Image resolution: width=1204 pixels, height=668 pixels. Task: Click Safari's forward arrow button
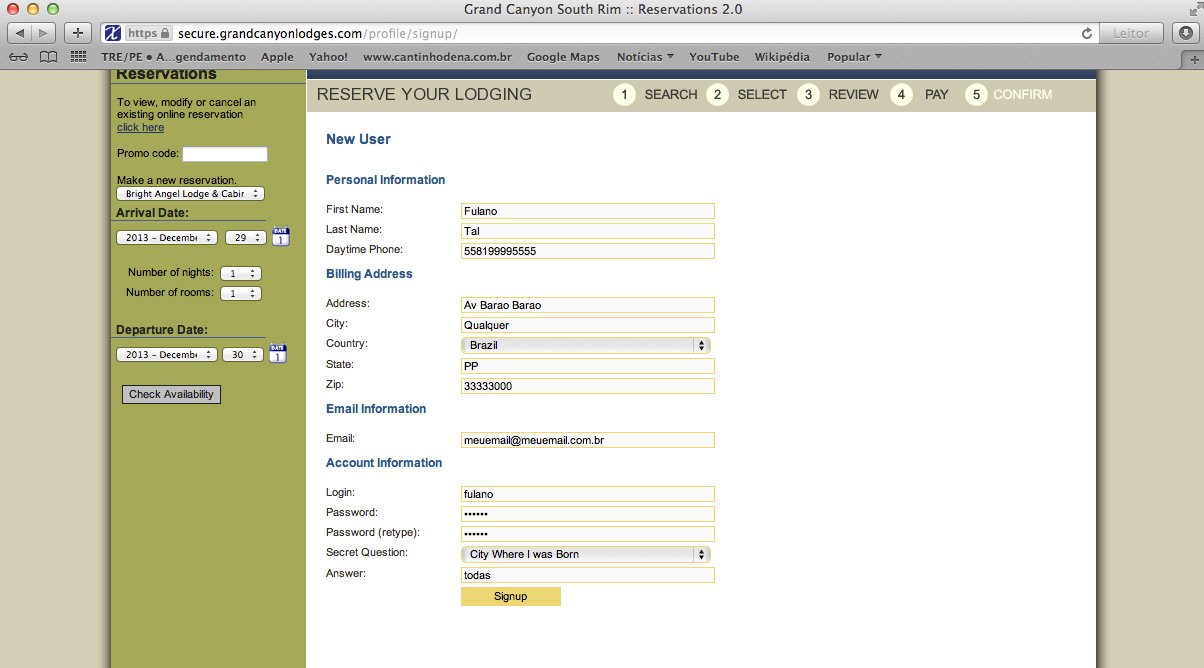pyautogui.click(x=43, y=33)
